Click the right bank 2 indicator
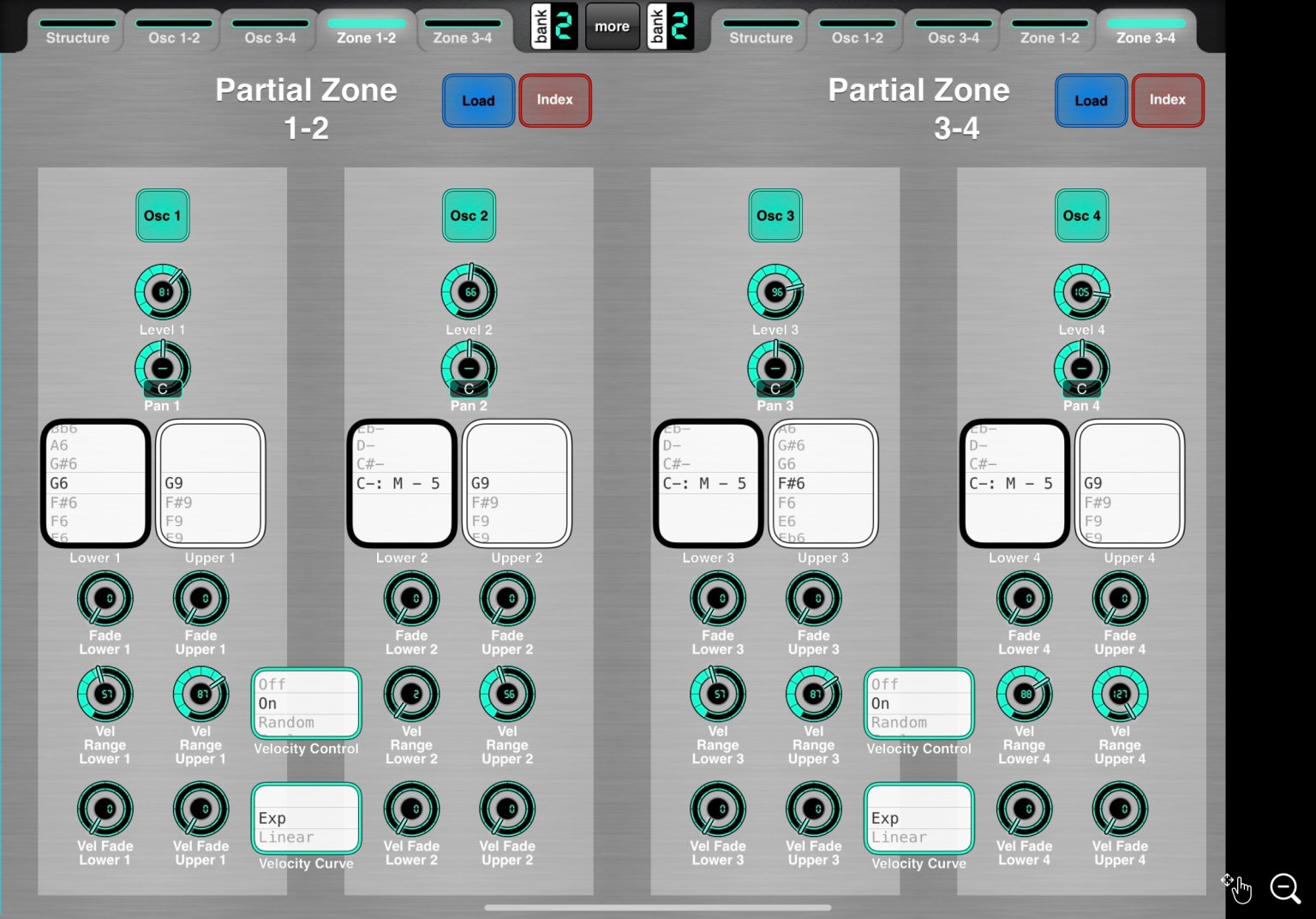 670,27
